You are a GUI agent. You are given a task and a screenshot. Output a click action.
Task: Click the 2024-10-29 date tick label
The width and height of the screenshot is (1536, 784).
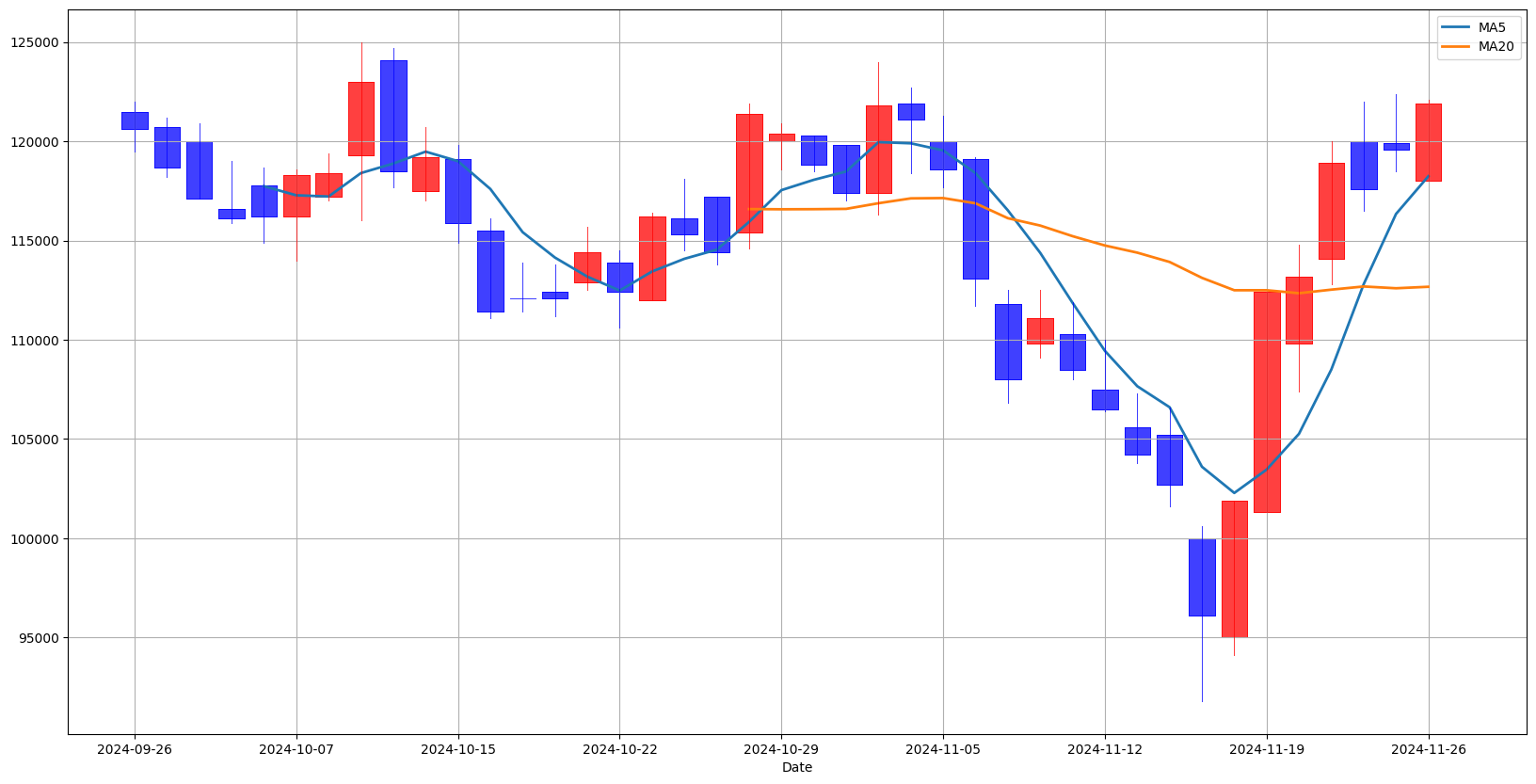pyautogui.click(x=781, y=749)
